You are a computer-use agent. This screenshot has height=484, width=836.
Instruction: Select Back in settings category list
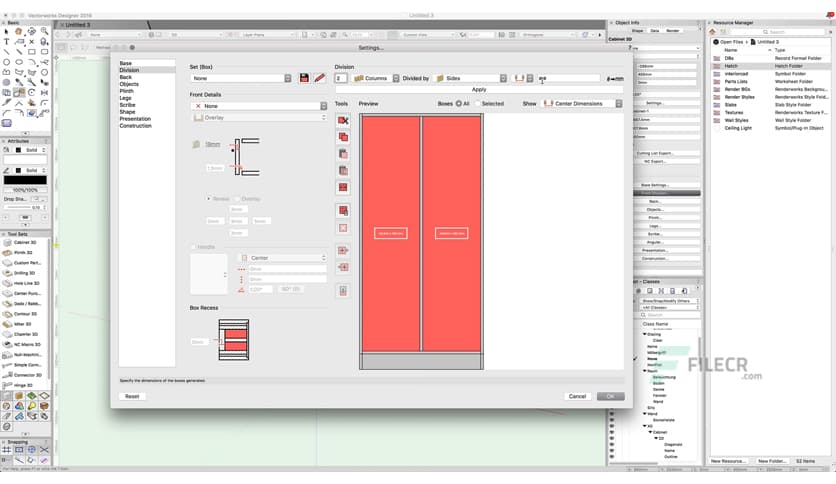(125, 77)
